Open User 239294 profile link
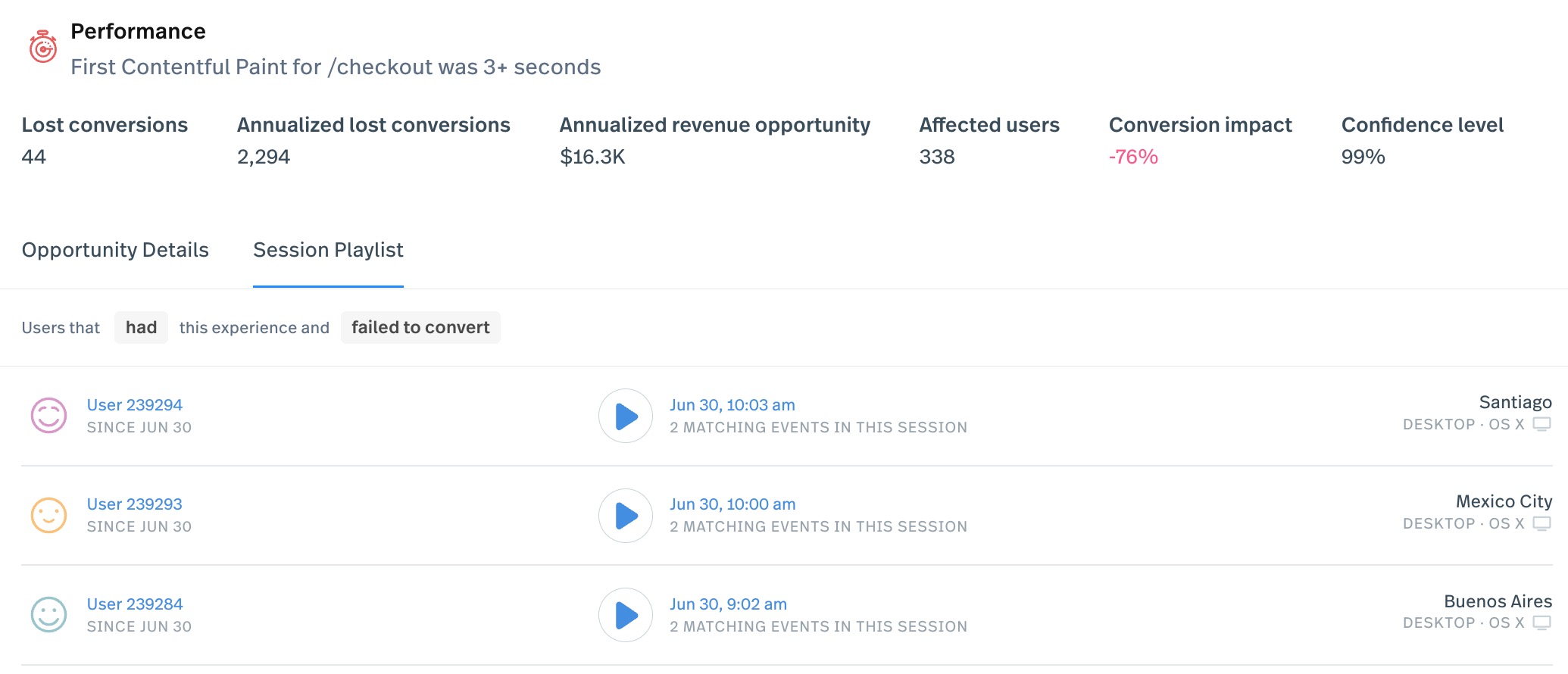The image size is (1568, 674). (x=135, y=405)
